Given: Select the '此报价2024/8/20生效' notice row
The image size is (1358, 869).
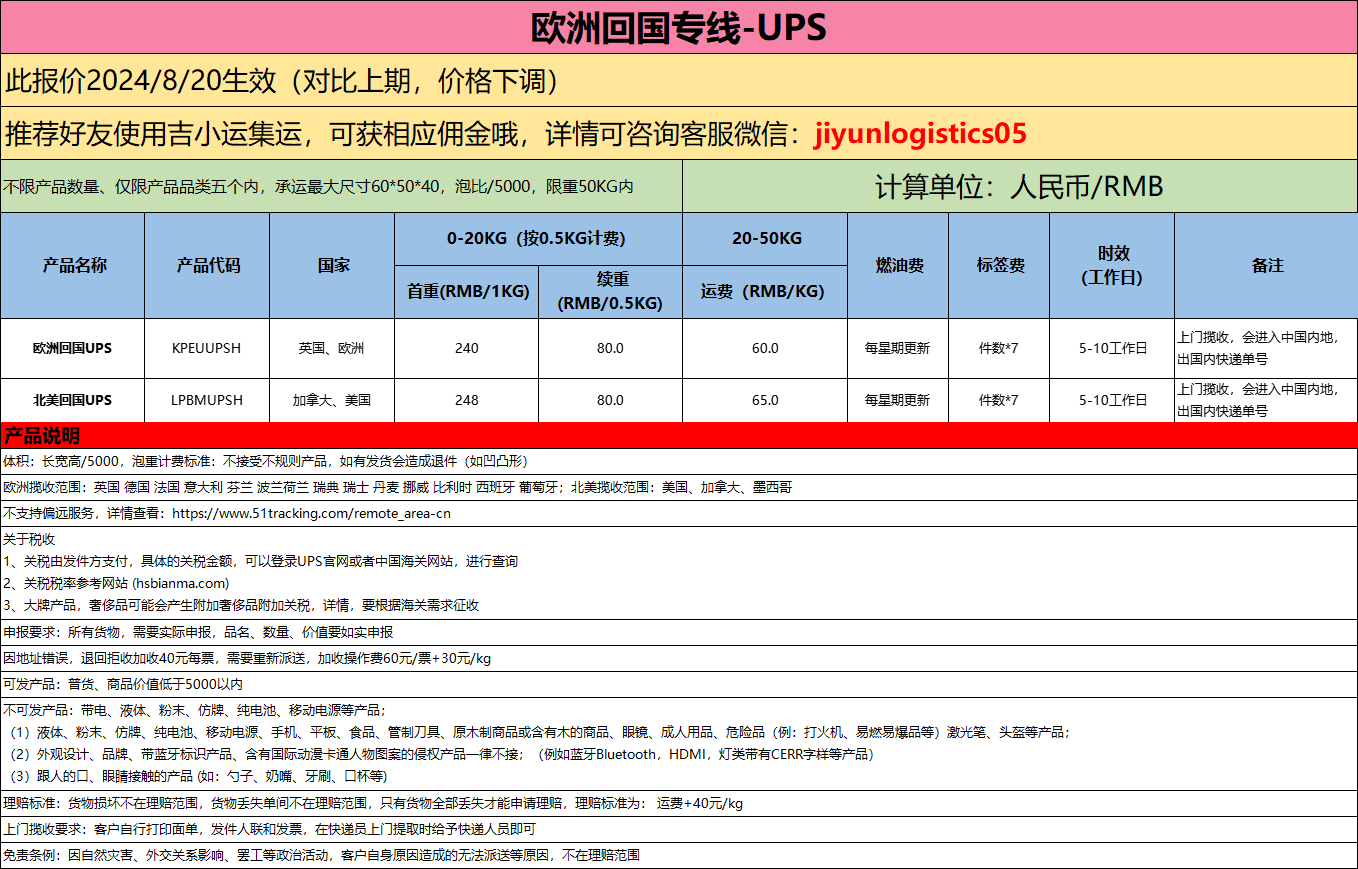Looking at the screenshot, I should (679, 80).
